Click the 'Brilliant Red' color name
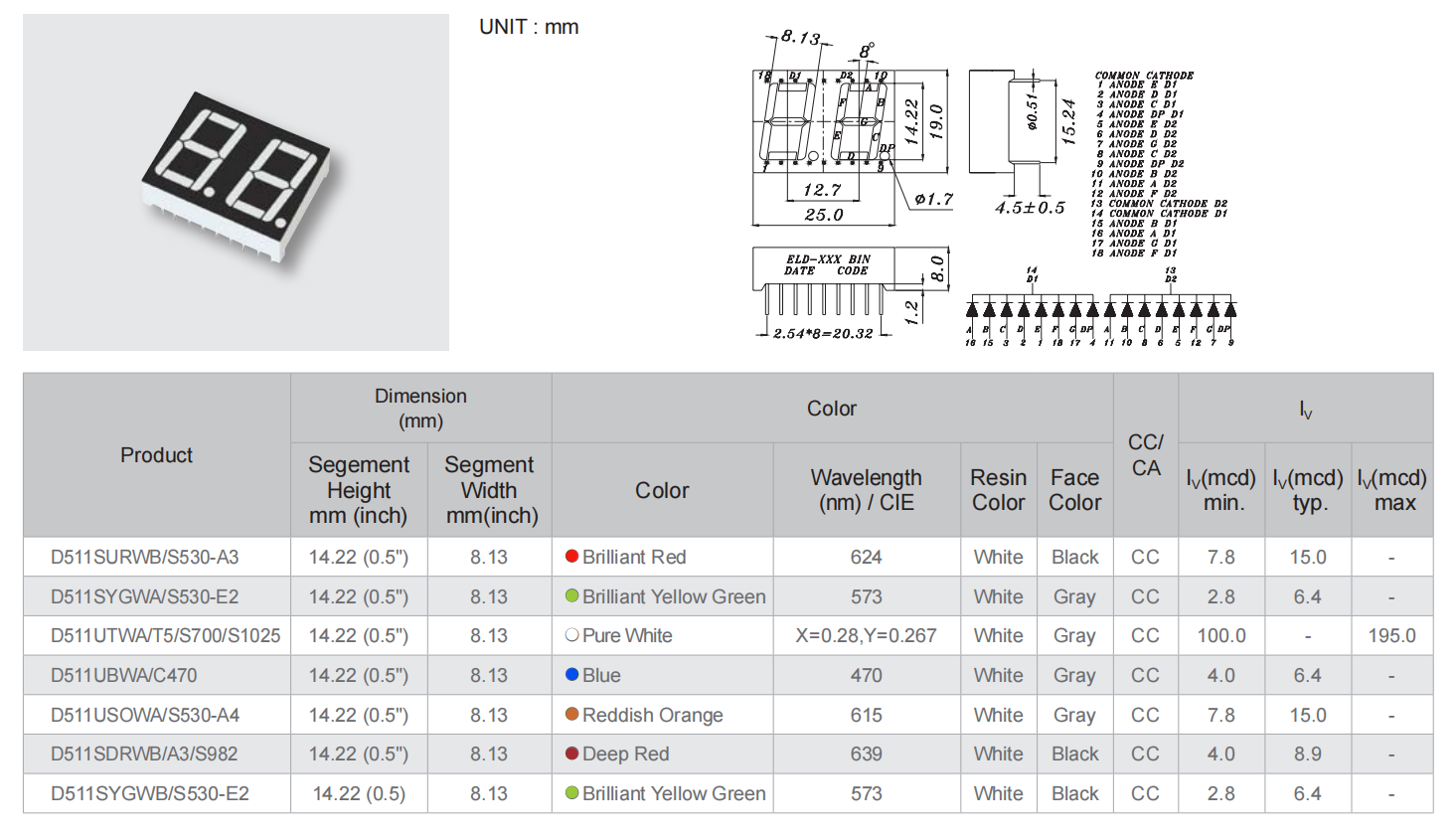 pyautogui.click(x=634, y=557)
